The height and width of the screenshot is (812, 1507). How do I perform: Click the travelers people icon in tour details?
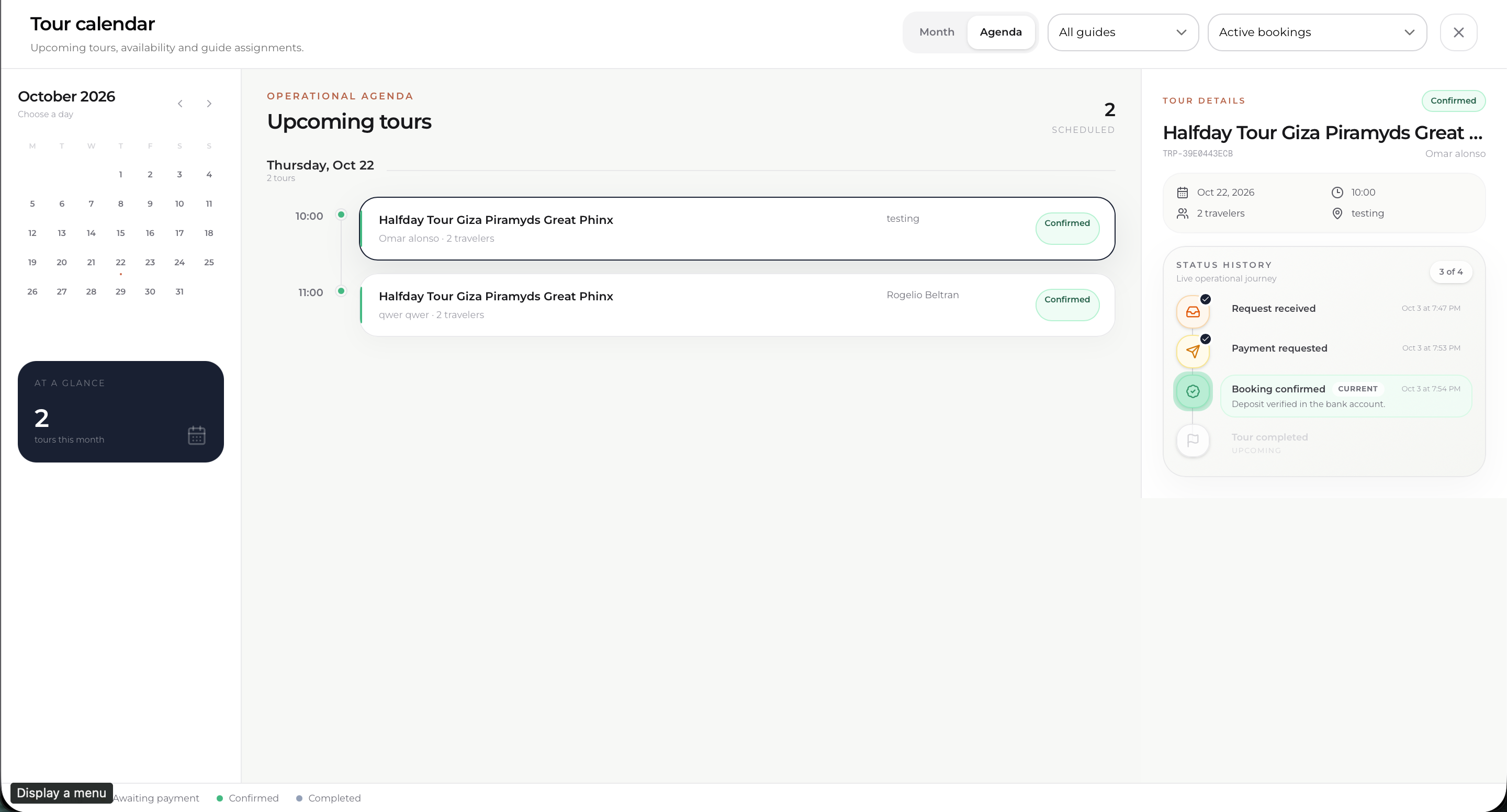[x=1183, y=213]
